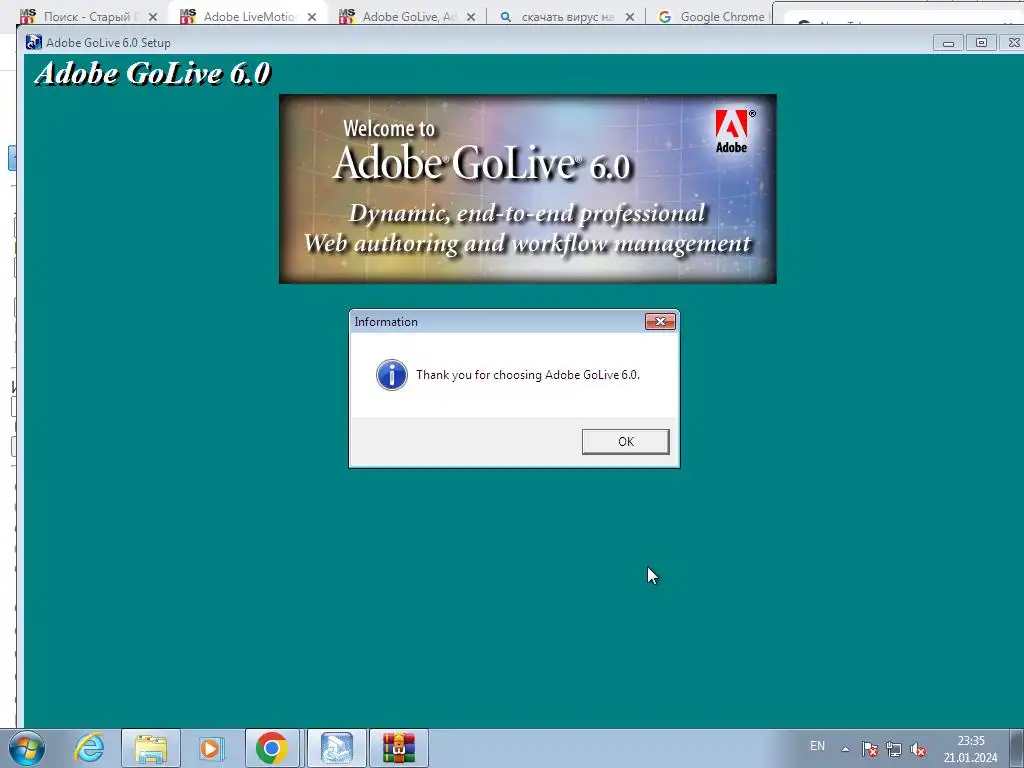The height and width of the screenshot is (768, 1024).
Task: Click the Adobe logo on welcome banner
Action: [733, 131]
